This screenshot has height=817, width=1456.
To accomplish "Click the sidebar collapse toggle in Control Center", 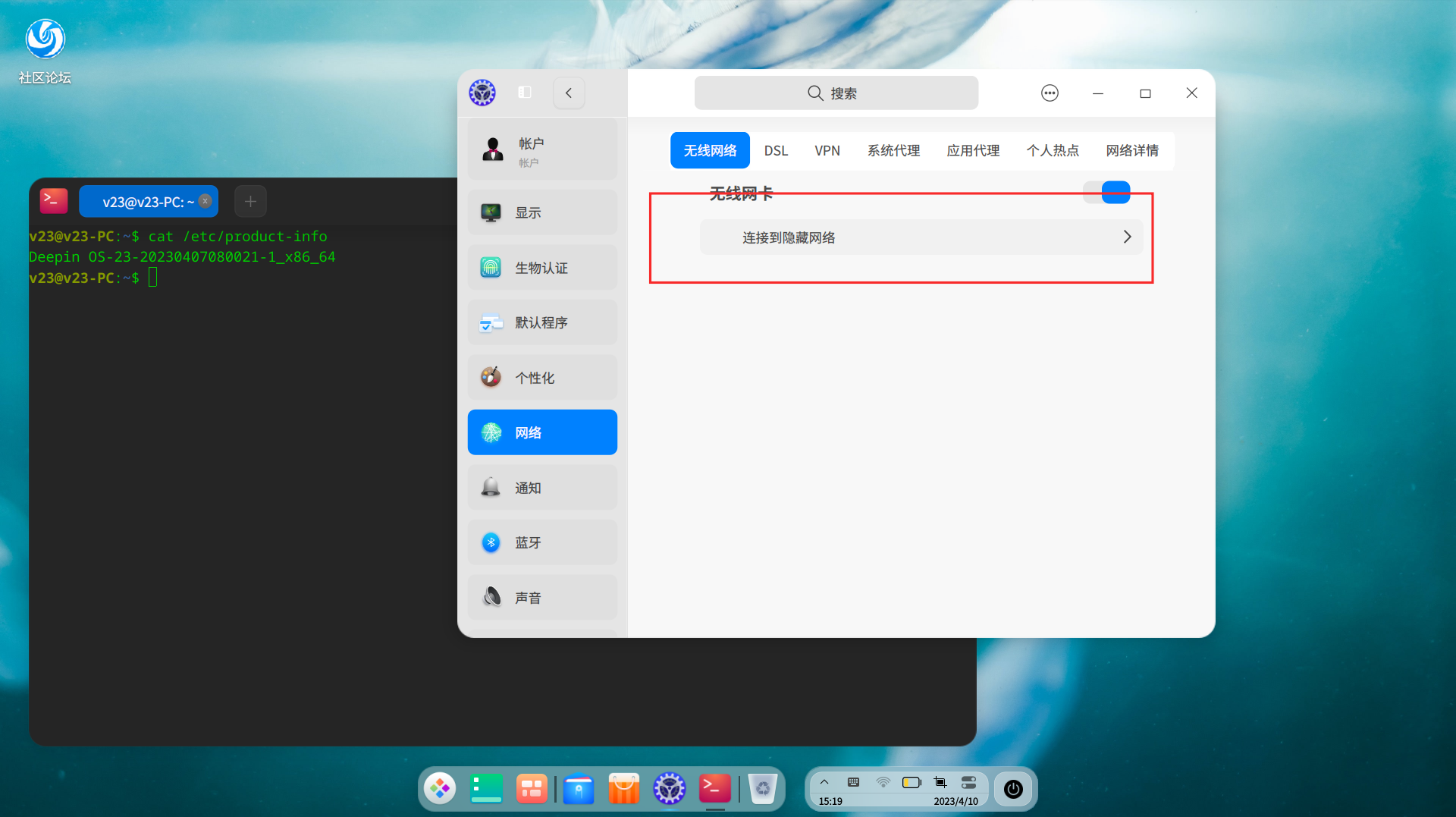I will pyautogui.click(x=524, y=92).
